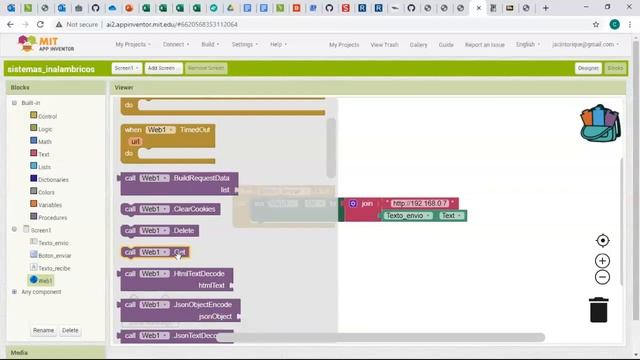
Task: Click the center workspace target icon
Action: pos(602,240)
